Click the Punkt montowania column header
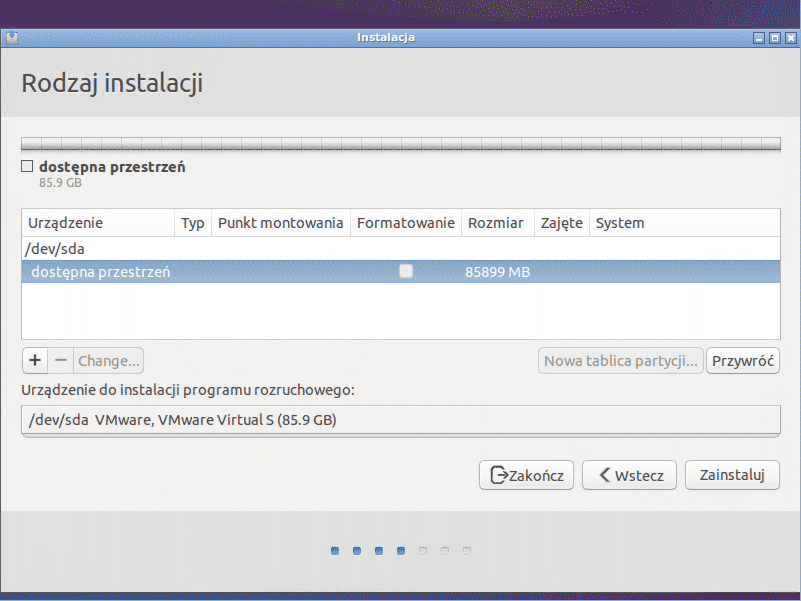This screenshot has height=601, width=801. click(x=280, y=223)
